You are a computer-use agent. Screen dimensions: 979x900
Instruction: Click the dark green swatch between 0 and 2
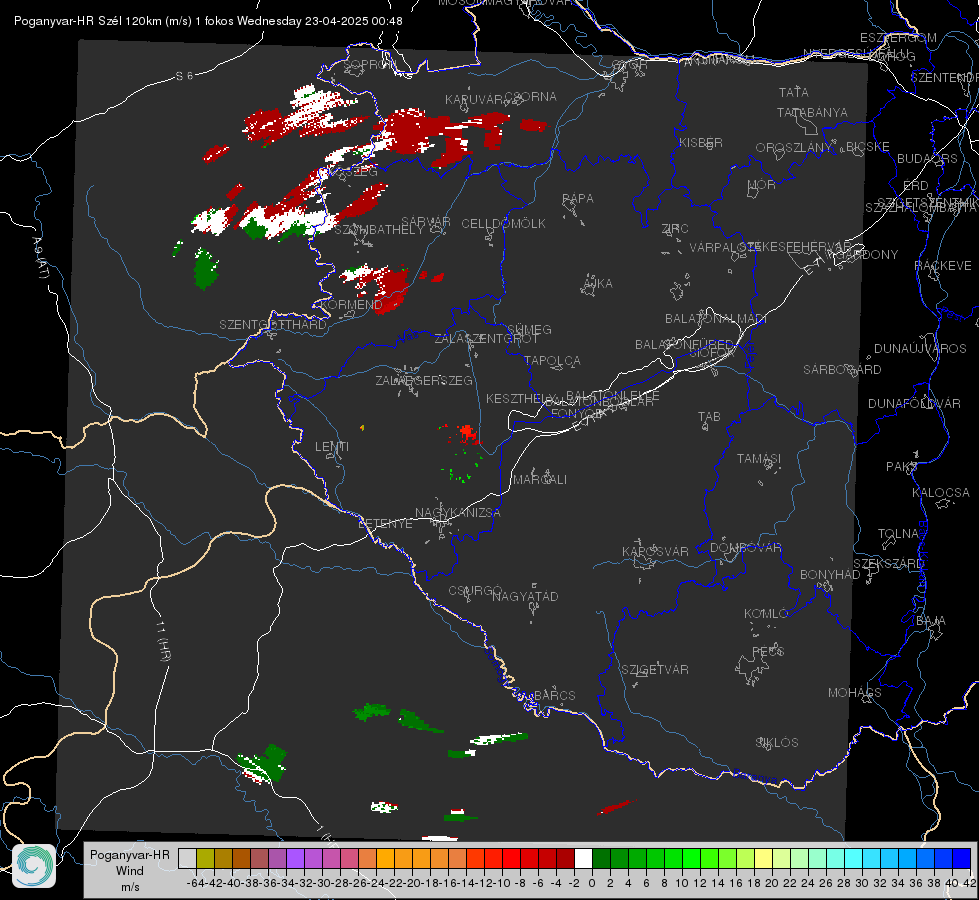601,858
